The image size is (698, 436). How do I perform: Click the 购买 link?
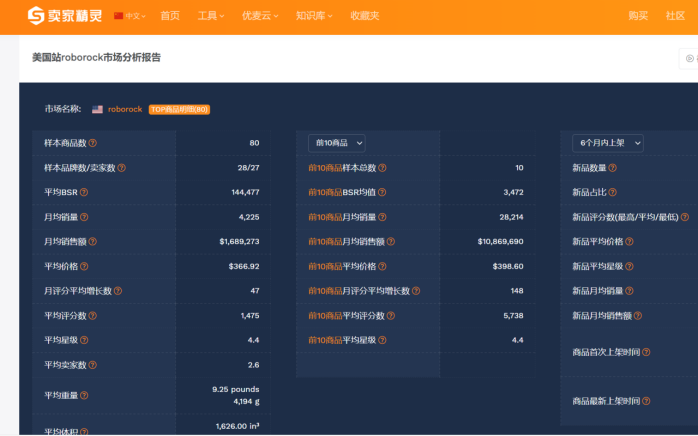point(638,16)
